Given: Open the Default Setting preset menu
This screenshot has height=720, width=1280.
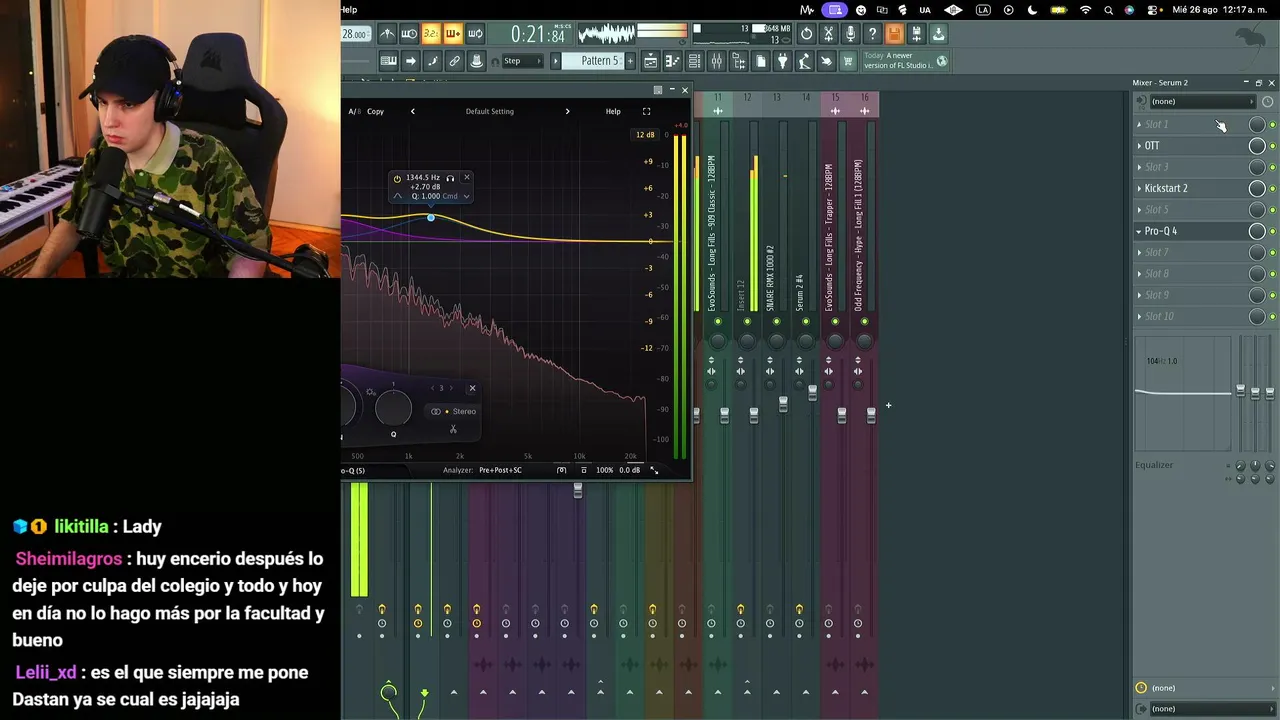Looking at the screenshot, I should [490, 111].
